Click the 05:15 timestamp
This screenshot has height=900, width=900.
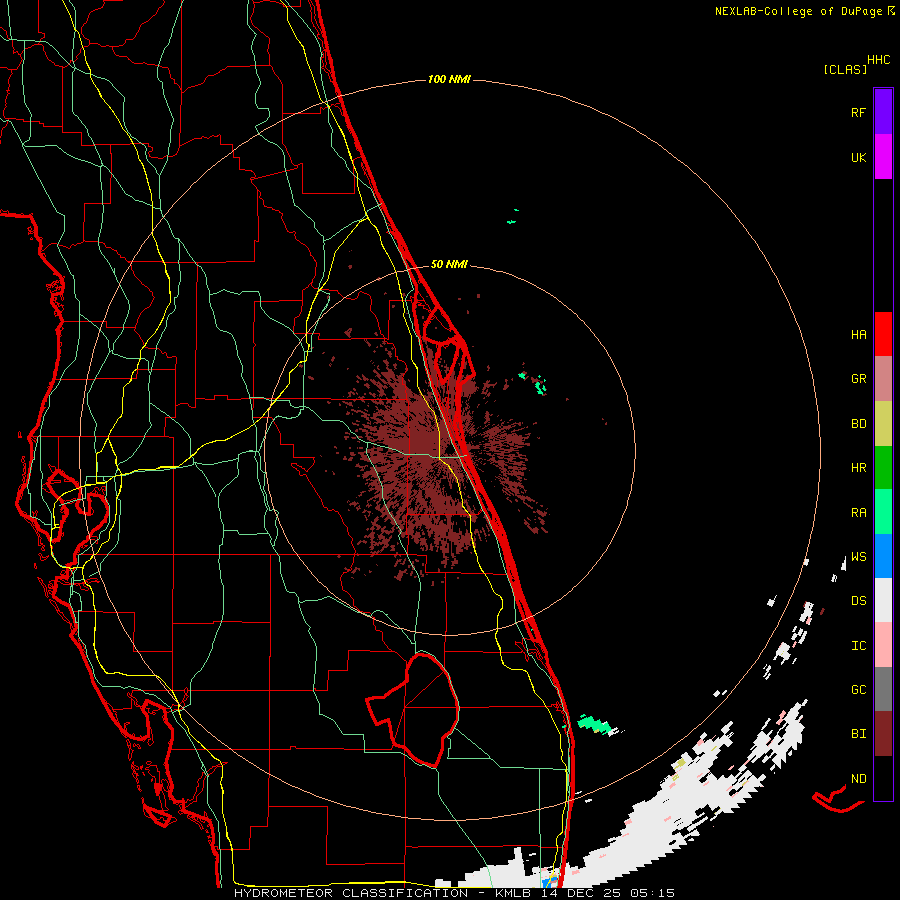(x=654, y=893)
